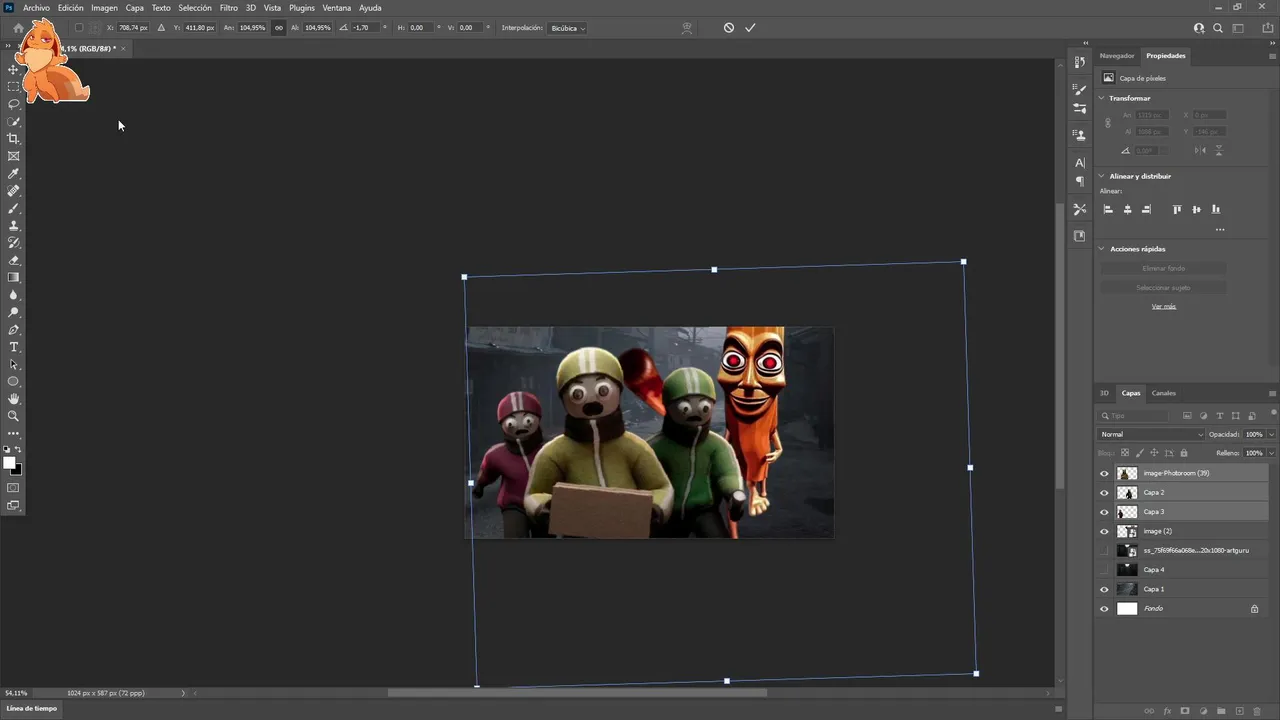Switch to the Navegador tab
Screen dimensions: 1280x720
coord(1117,56)
